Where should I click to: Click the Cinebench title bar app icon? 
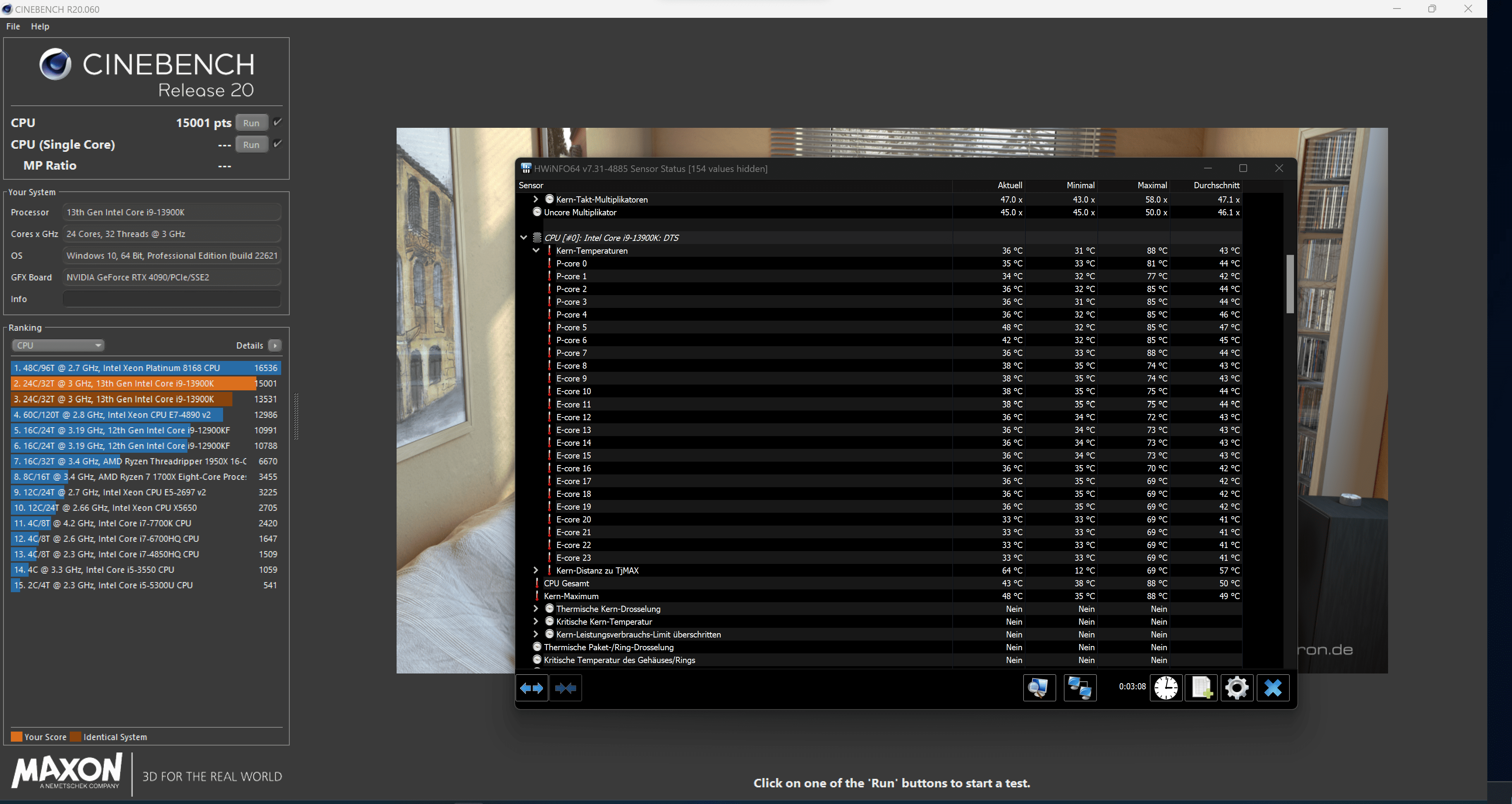point(7,9)
